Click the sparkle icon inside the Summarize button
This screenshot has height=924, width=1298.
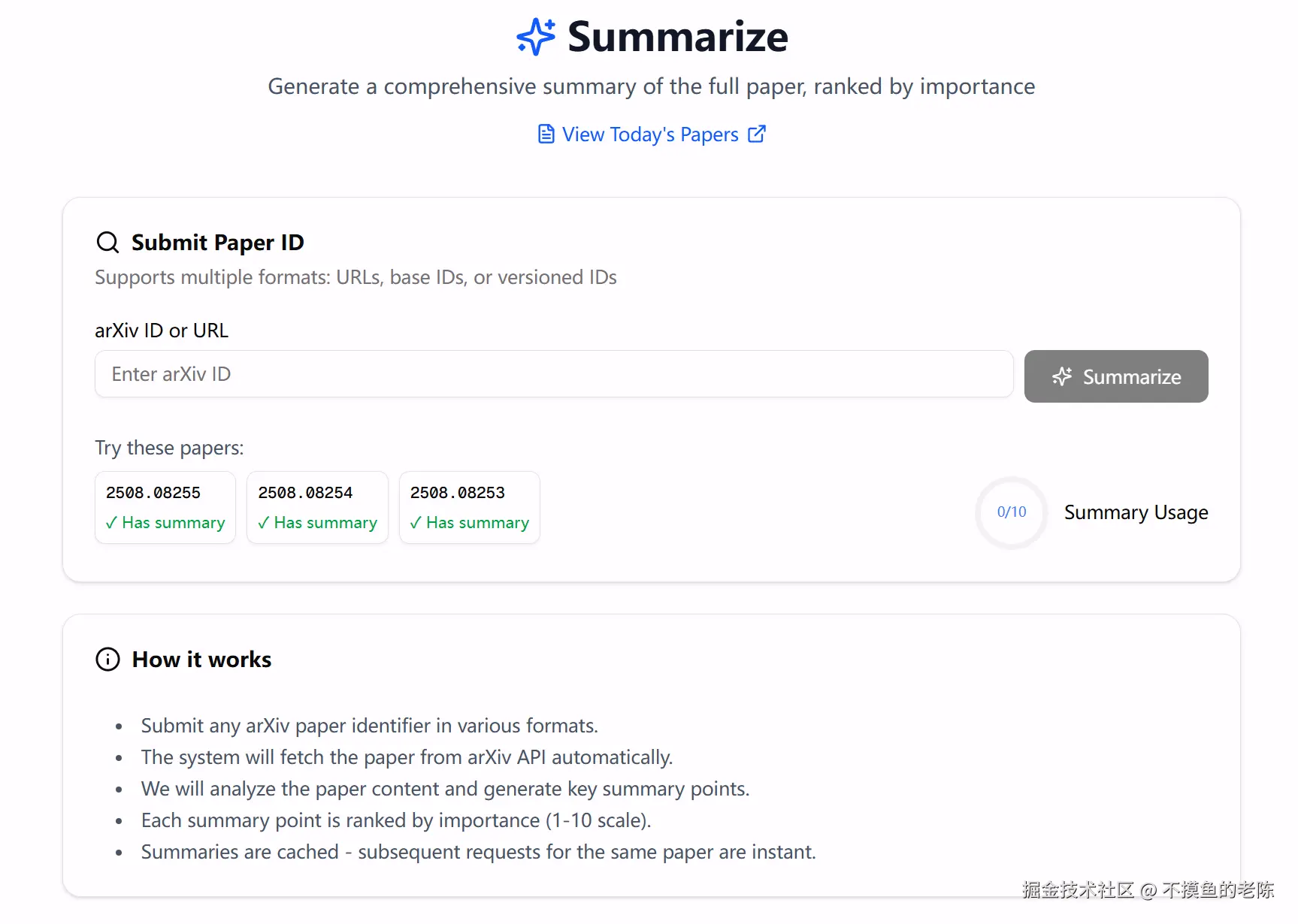[x=1062, y=376]
